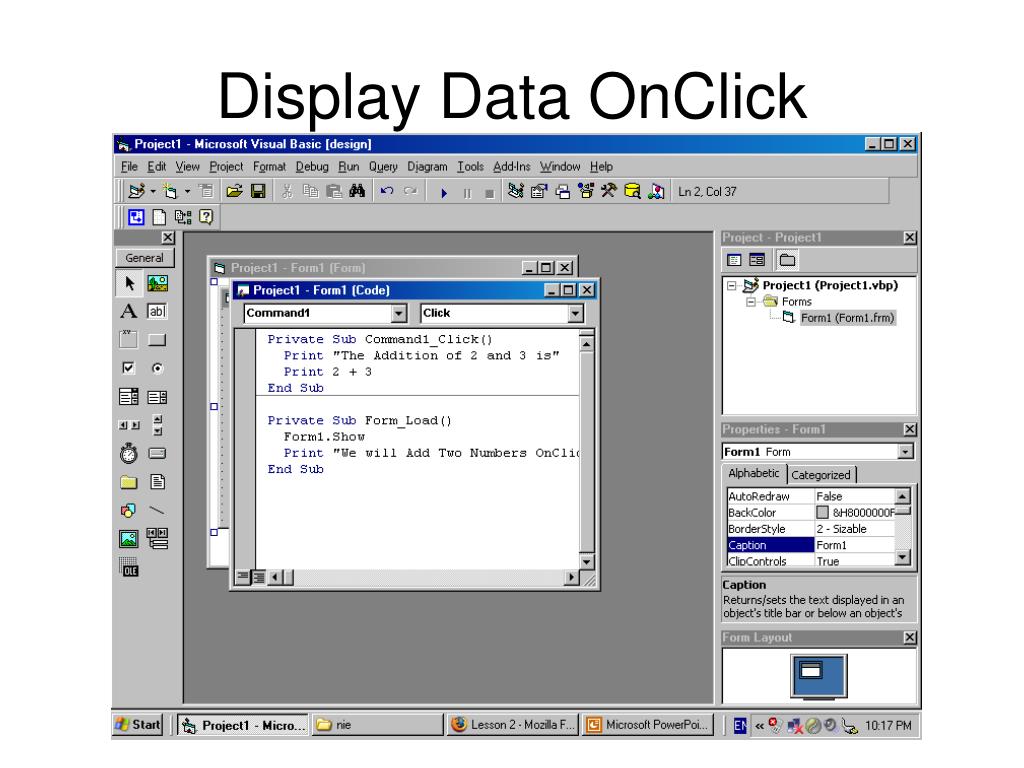This screenshot has height=768, width=1024.
Task: Click the Find binoculars icon
Action: pos(357,191)
